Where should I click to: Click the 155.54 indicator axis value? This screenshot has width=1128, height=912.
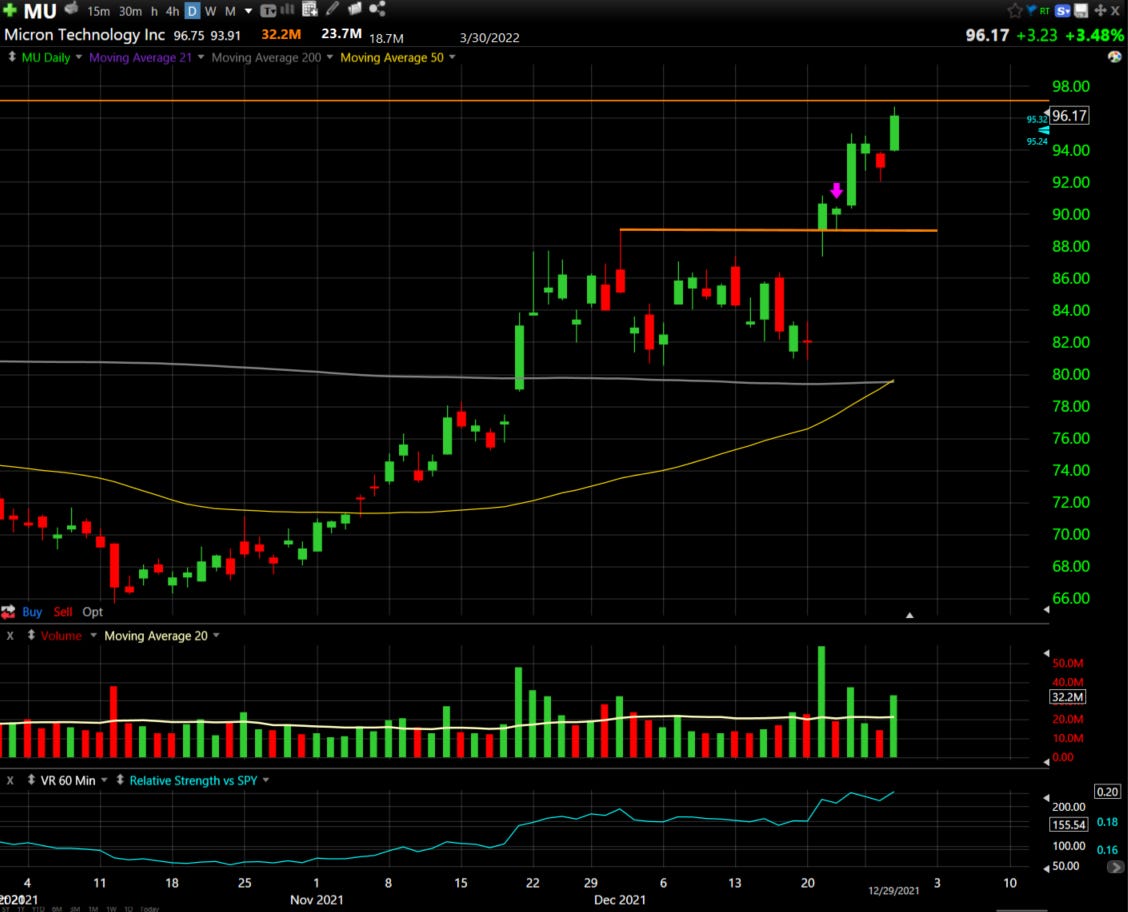[x=1068, y=824]
